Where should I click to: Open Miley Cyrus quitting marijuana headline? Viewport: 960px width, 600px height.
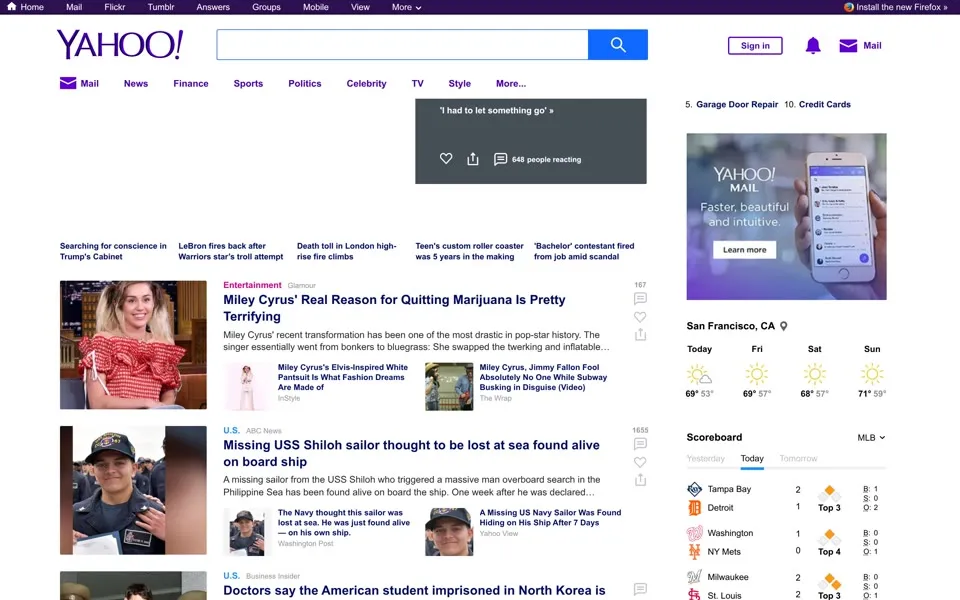[394, 308]
